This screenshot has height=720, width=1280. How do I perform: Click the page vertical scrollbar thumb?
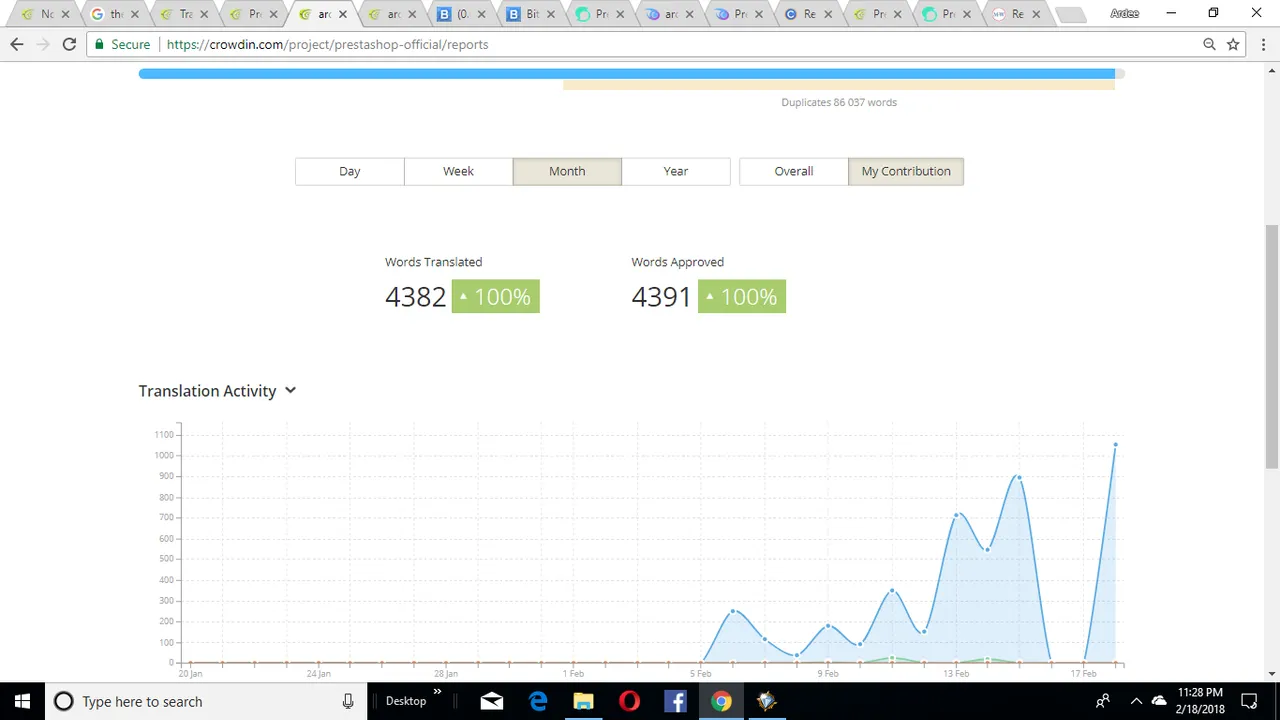1272,346
